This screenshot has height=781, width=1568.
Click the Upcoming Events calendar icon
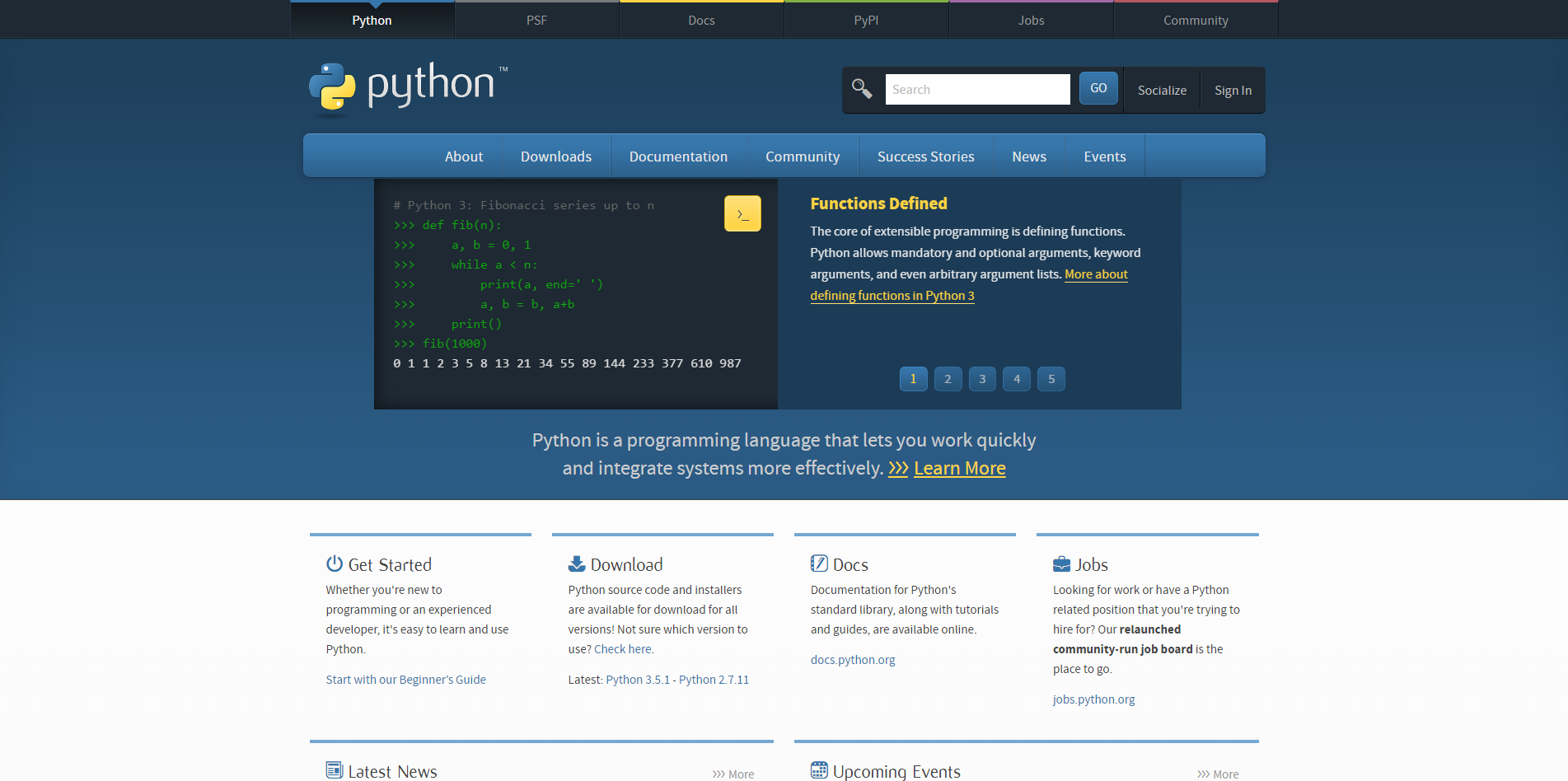[x=819, y=770]
